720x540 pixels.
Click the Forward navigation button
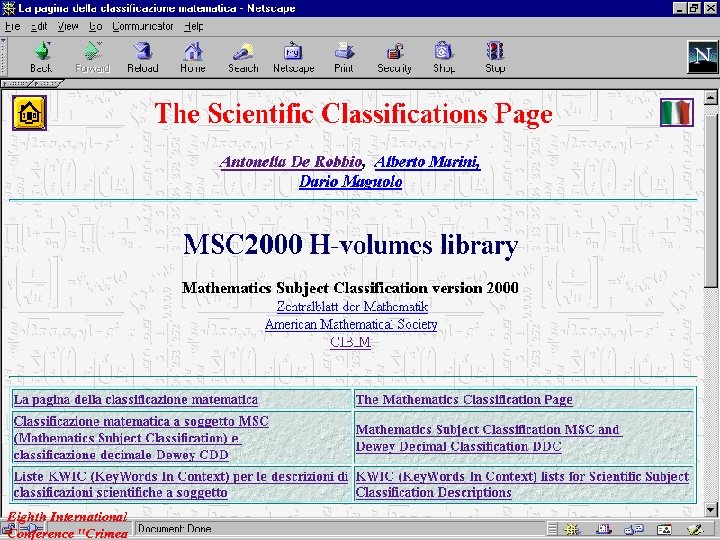[92, 57]
